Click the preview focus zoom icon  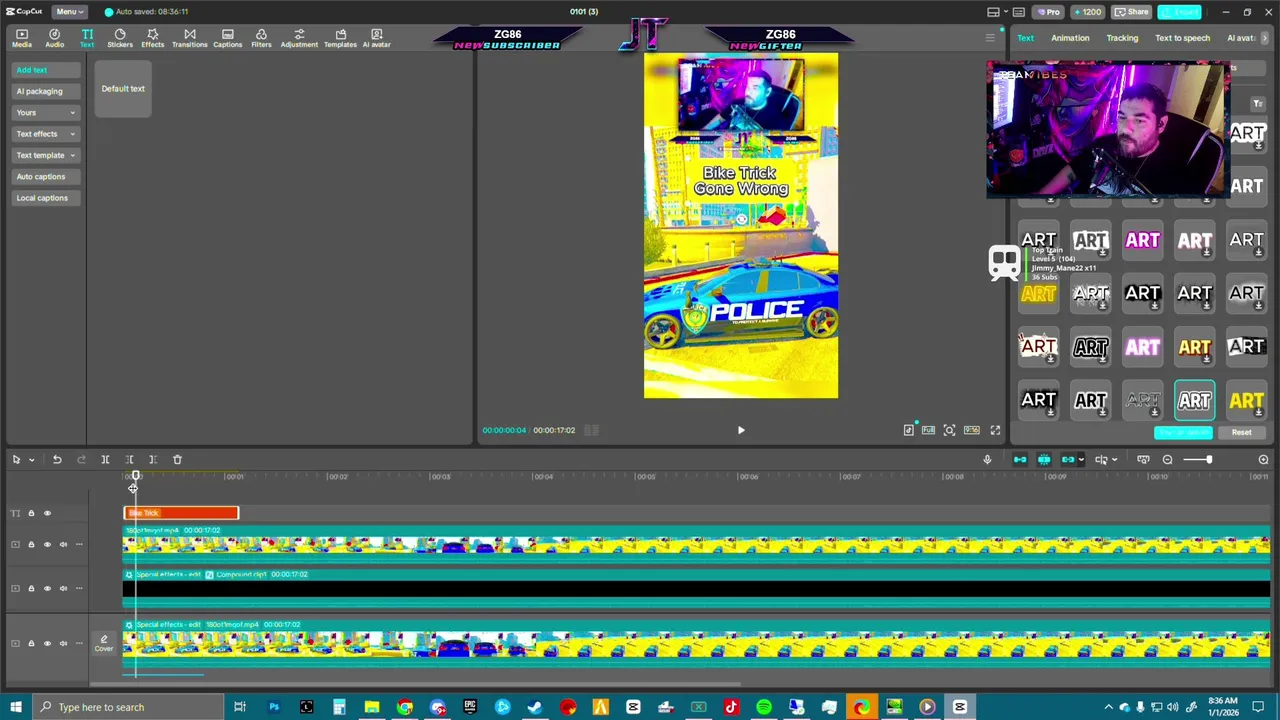[x=949, y=430]
